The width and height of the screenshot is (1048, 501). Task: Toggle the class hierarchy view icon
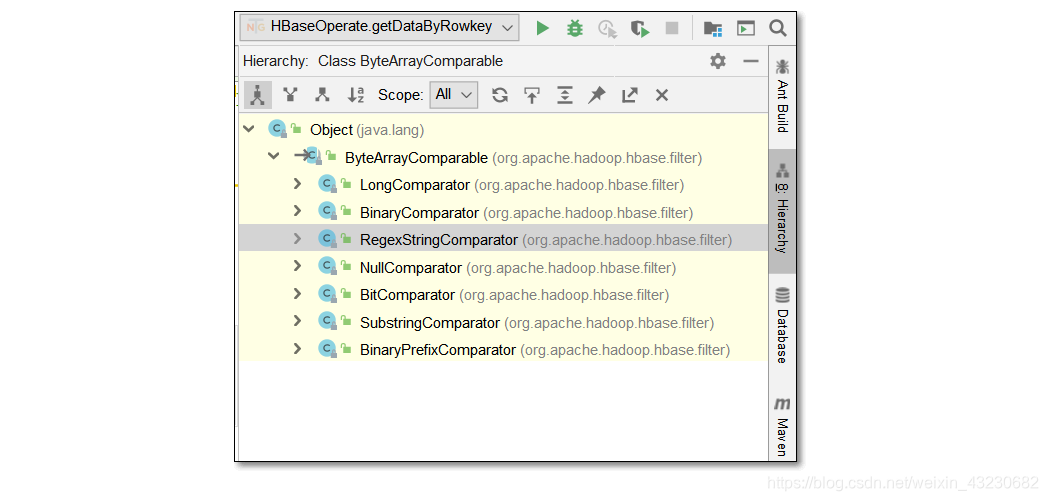point(258,95)
